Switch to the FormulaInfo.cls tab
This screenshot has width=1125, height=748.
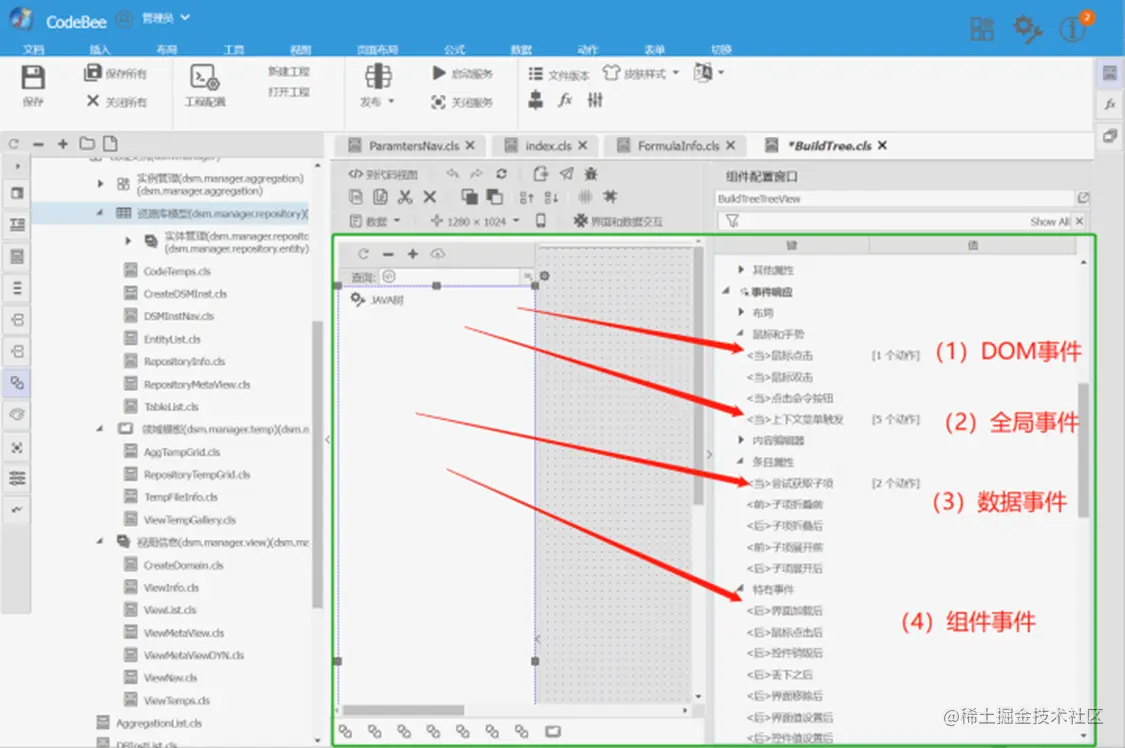[677, 146]
